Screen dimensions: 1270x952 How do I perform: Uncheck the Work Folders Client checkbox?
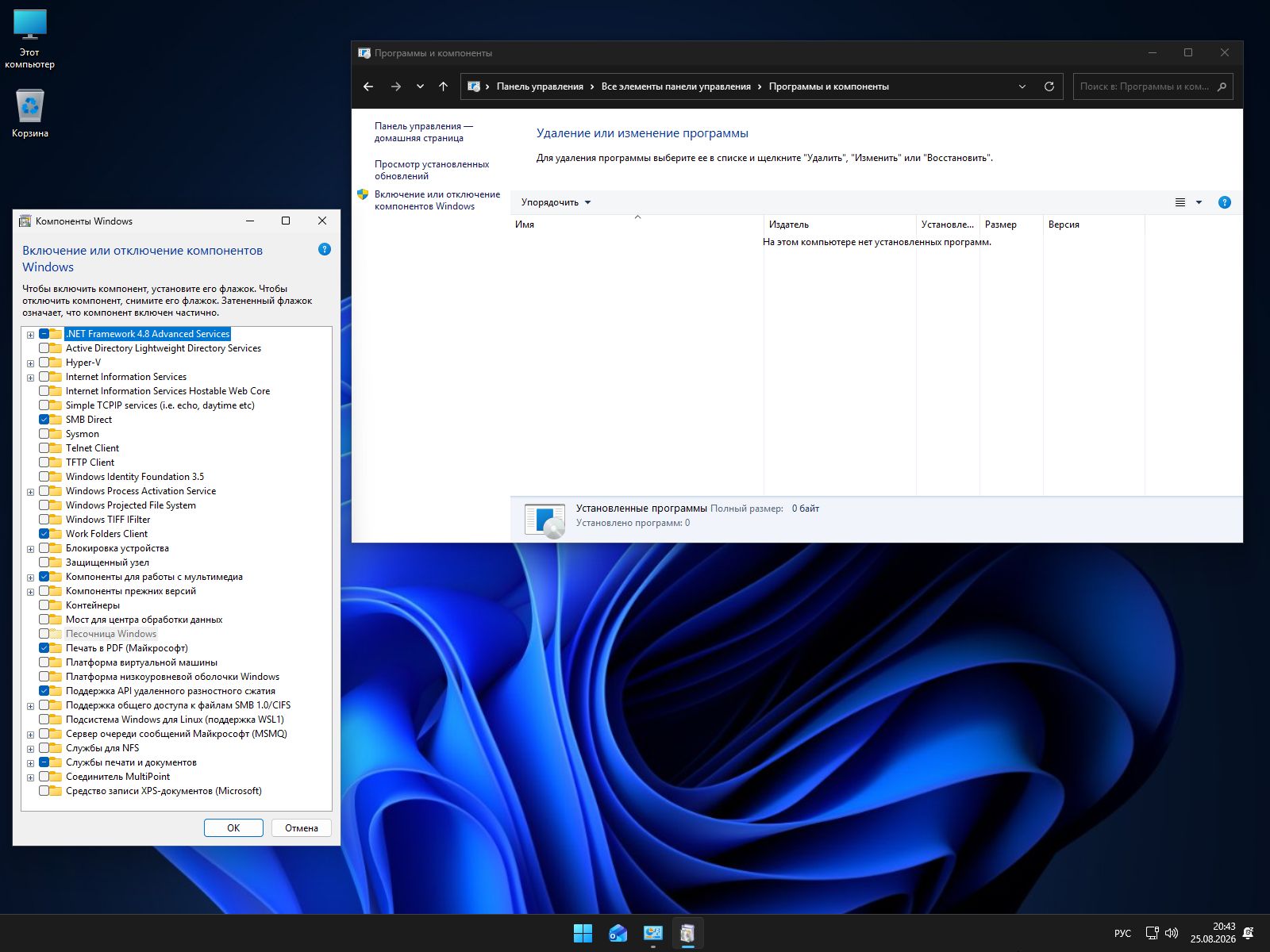pos(44,534)
